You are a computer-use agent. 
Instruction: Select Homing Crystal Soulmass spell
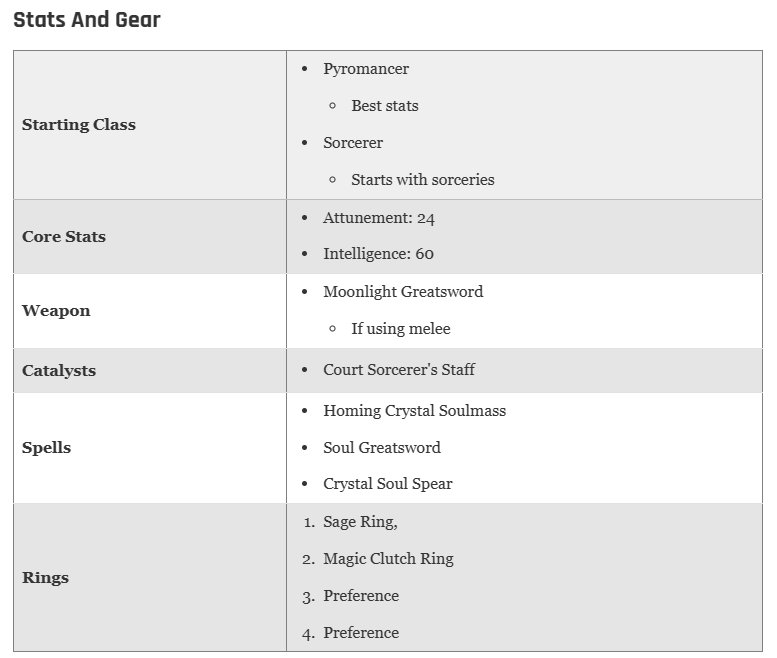click(x=415, y=411)
